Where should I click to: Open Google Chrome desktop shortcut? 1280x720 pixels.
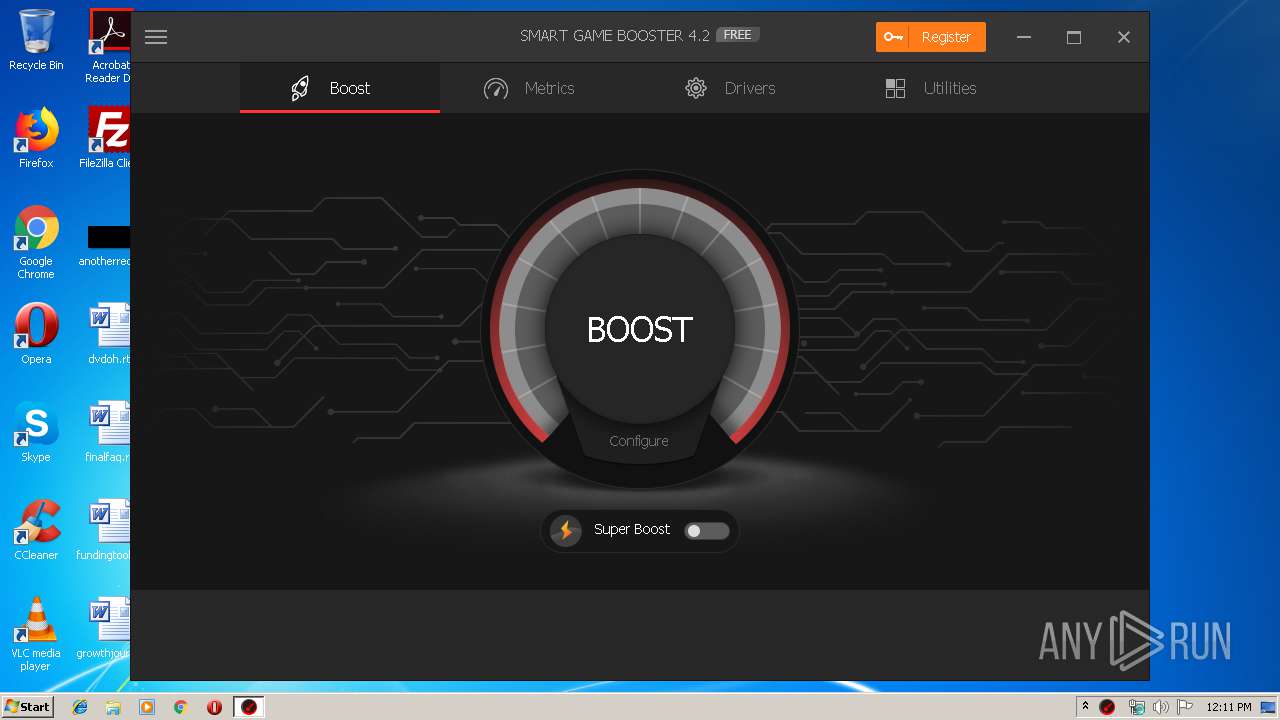click(36, 243)
